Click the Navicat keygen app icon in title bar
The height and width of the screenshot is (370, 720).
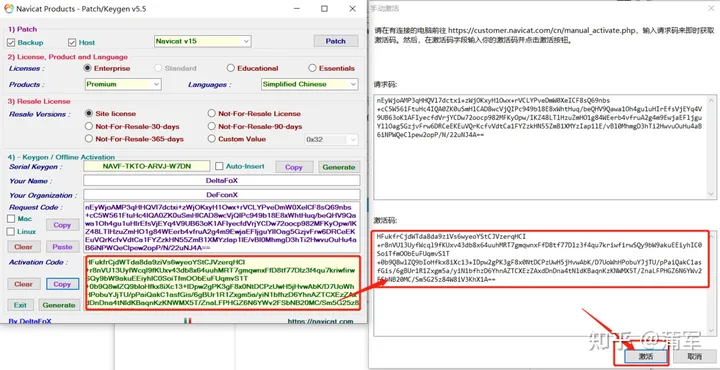[8, 9]
